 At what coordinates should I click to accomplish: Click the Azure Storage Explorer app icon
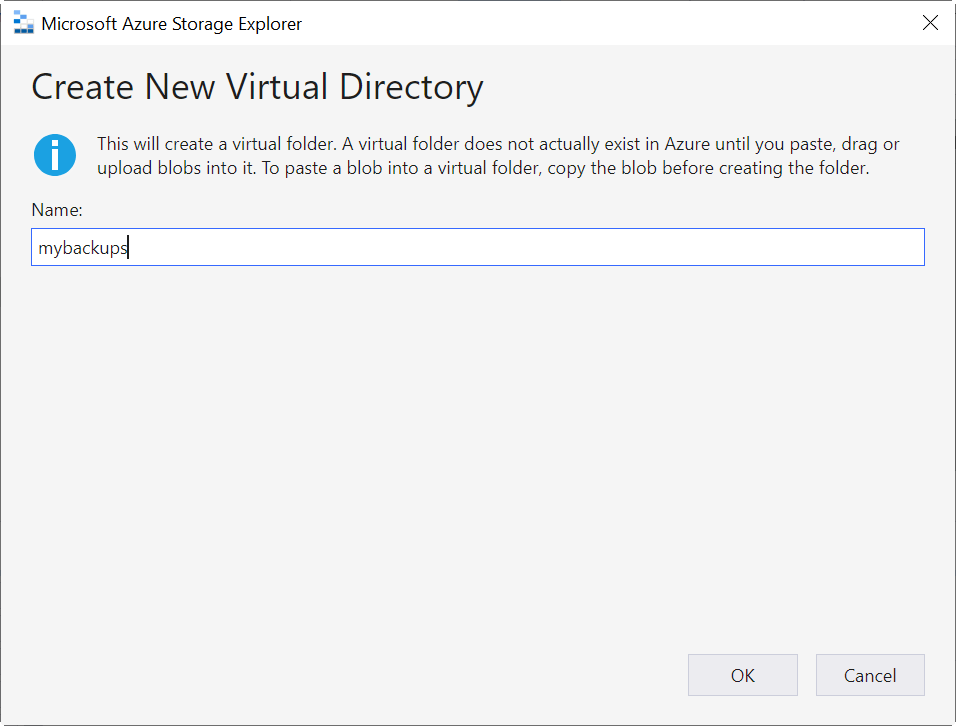tap(23, 23)
